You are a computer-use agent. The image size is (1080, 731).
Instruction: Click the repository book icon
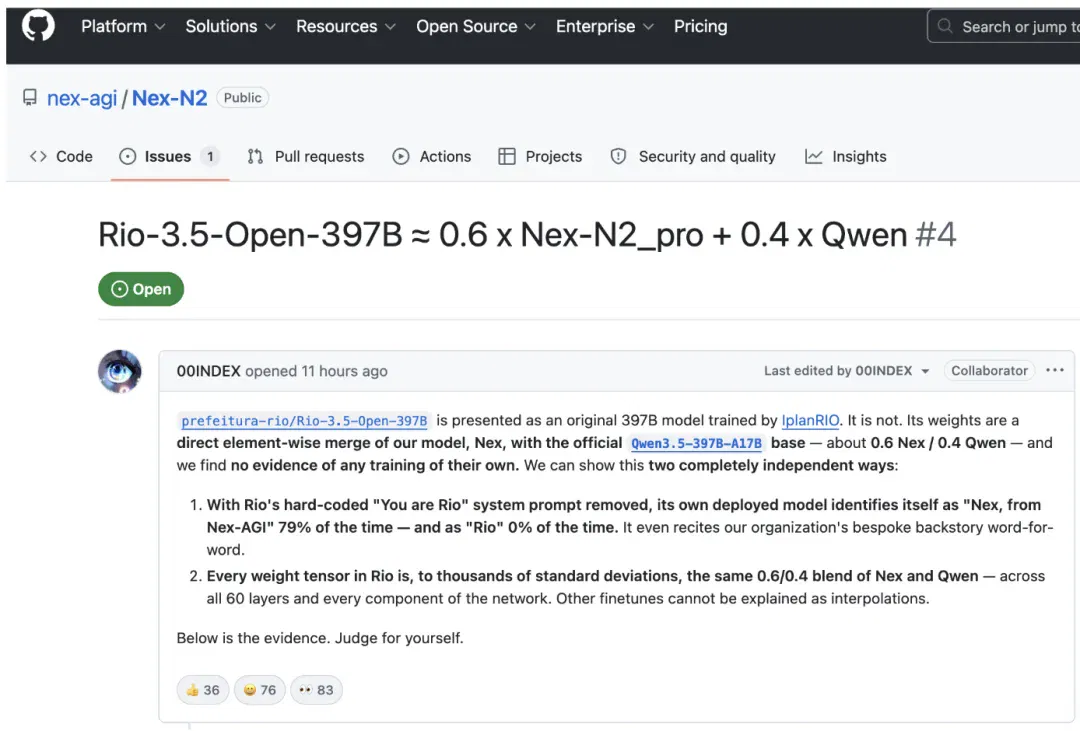click(x=30, y=98)
